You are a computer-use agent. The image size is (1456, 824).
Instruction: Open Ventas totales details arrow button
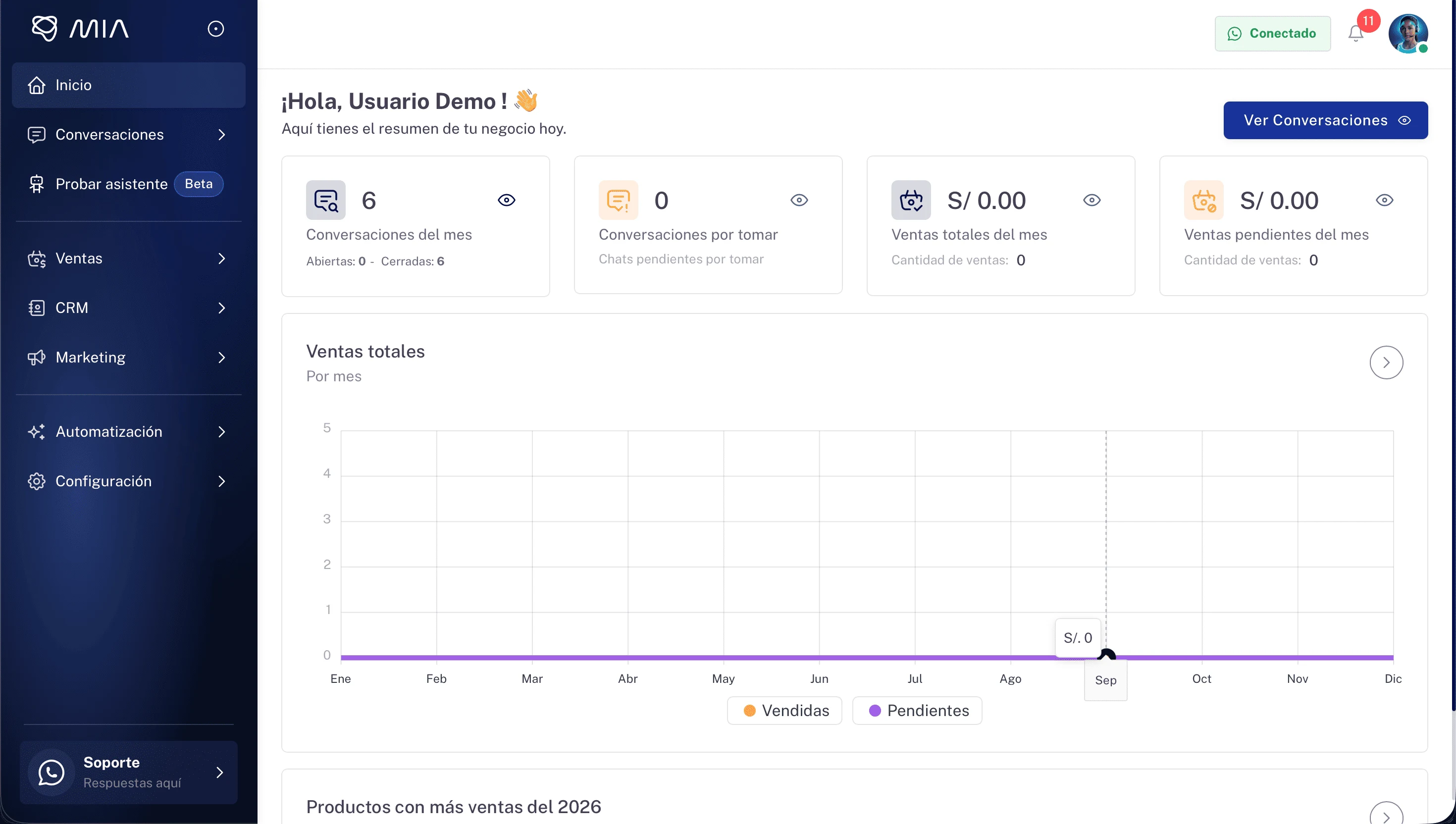1386,363
